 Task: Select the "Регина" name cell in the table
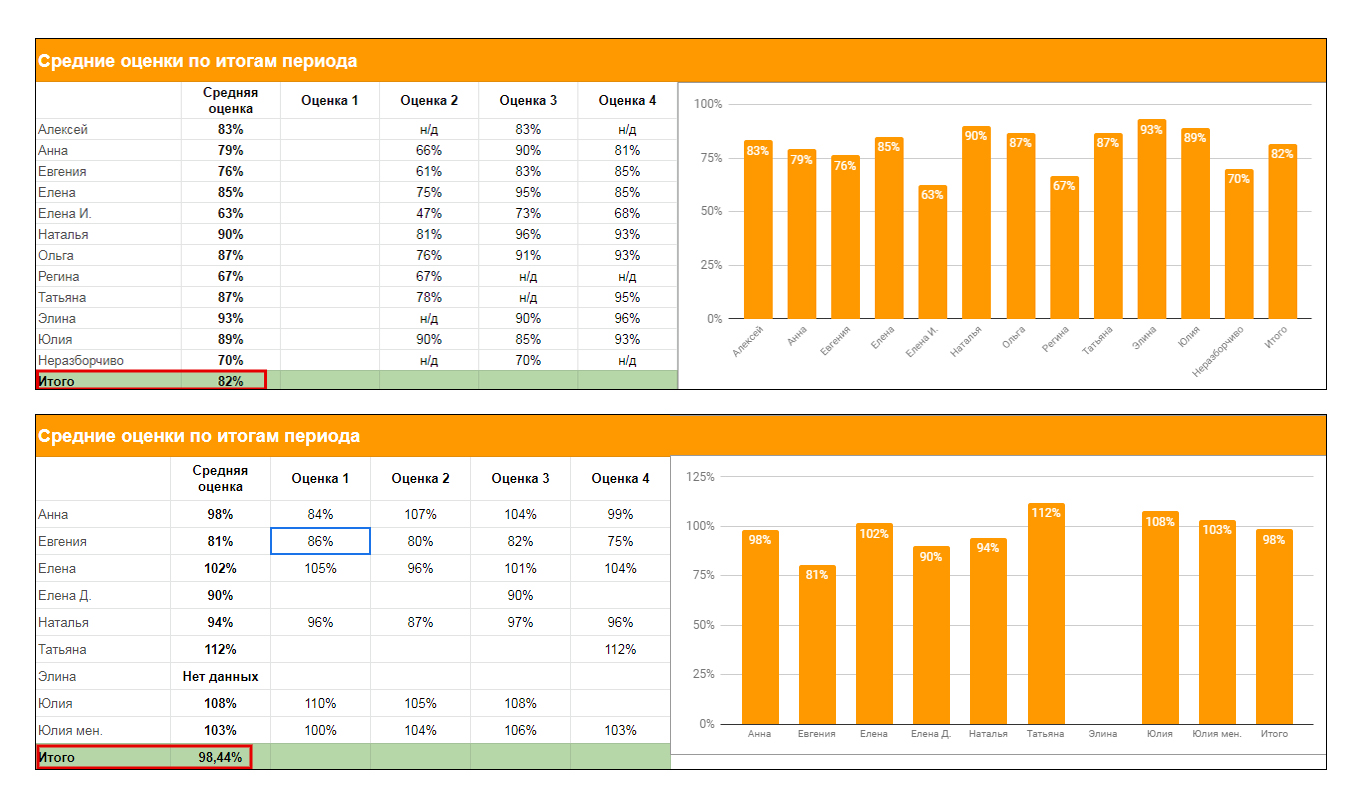[108, 276]
